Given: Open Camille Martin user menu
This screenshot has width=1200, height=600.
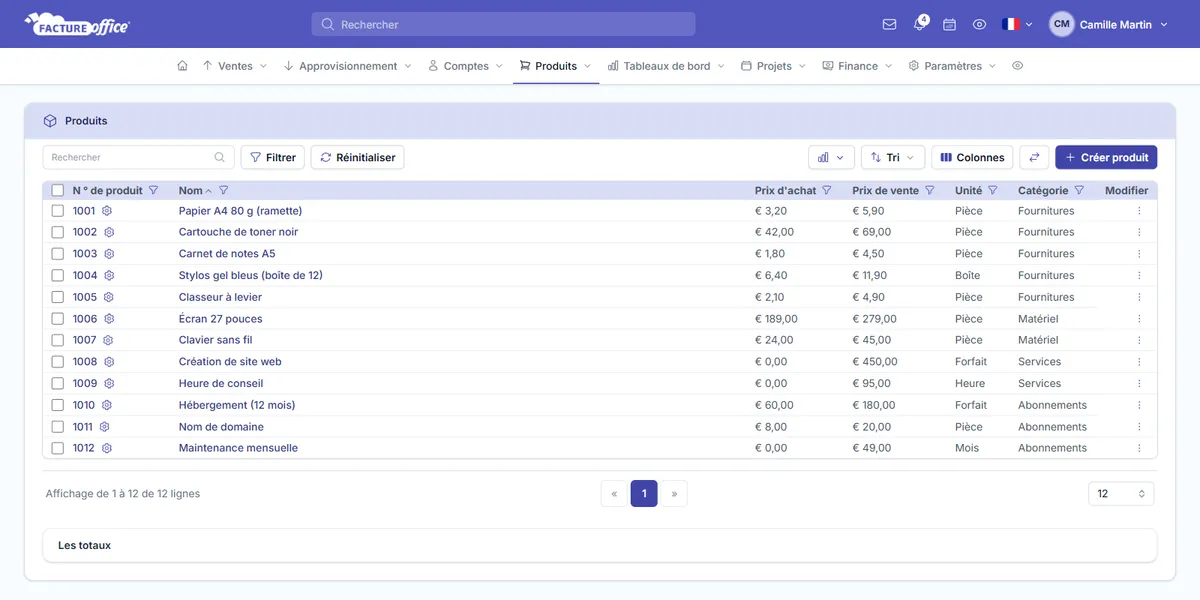Looking at the screenshot, I should click(1109, 24).
